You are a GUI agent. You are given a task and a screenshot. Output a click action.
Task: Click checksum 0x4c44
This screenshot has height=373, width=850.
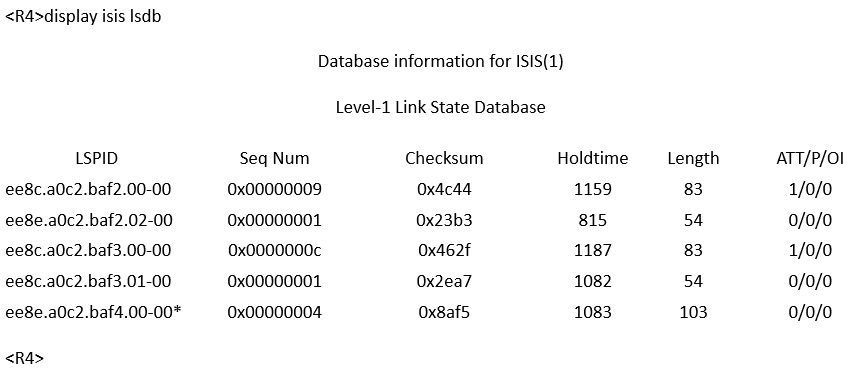tap(444, 189)
